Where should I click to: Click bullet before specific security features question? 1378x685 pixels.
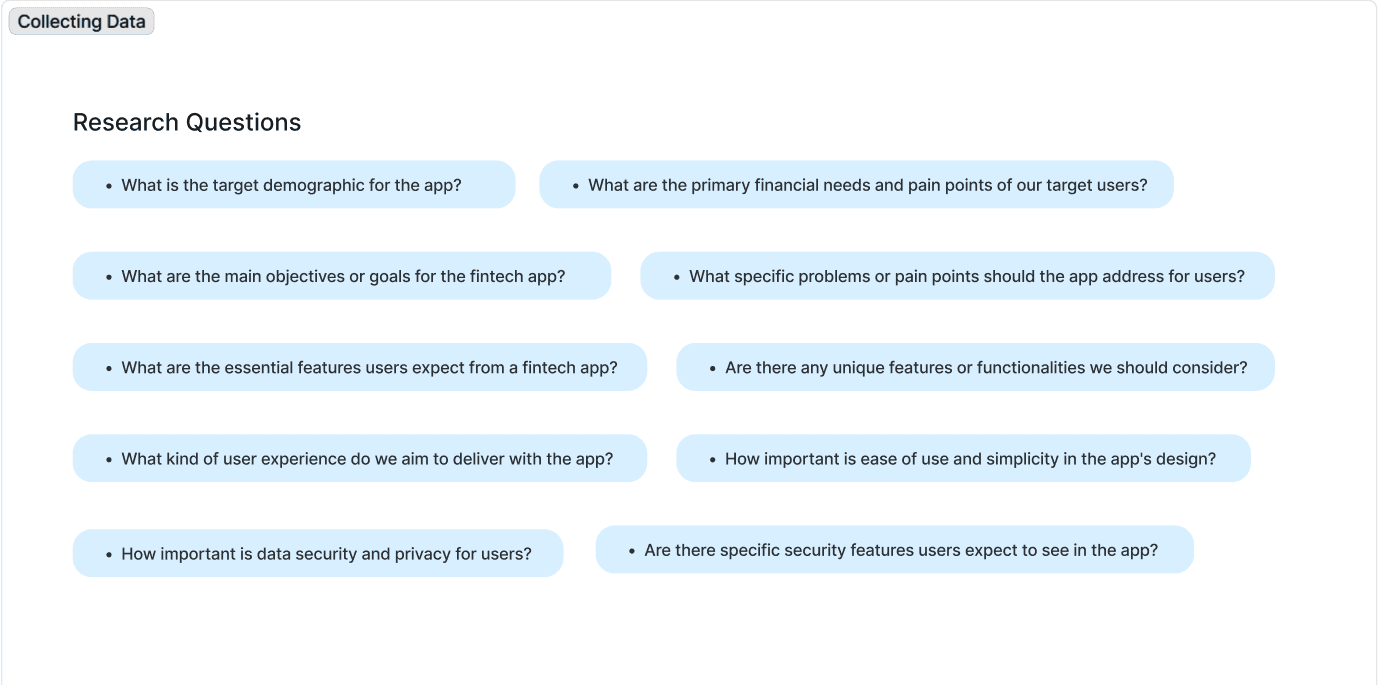pyautogui.click(x=631, y=551)
